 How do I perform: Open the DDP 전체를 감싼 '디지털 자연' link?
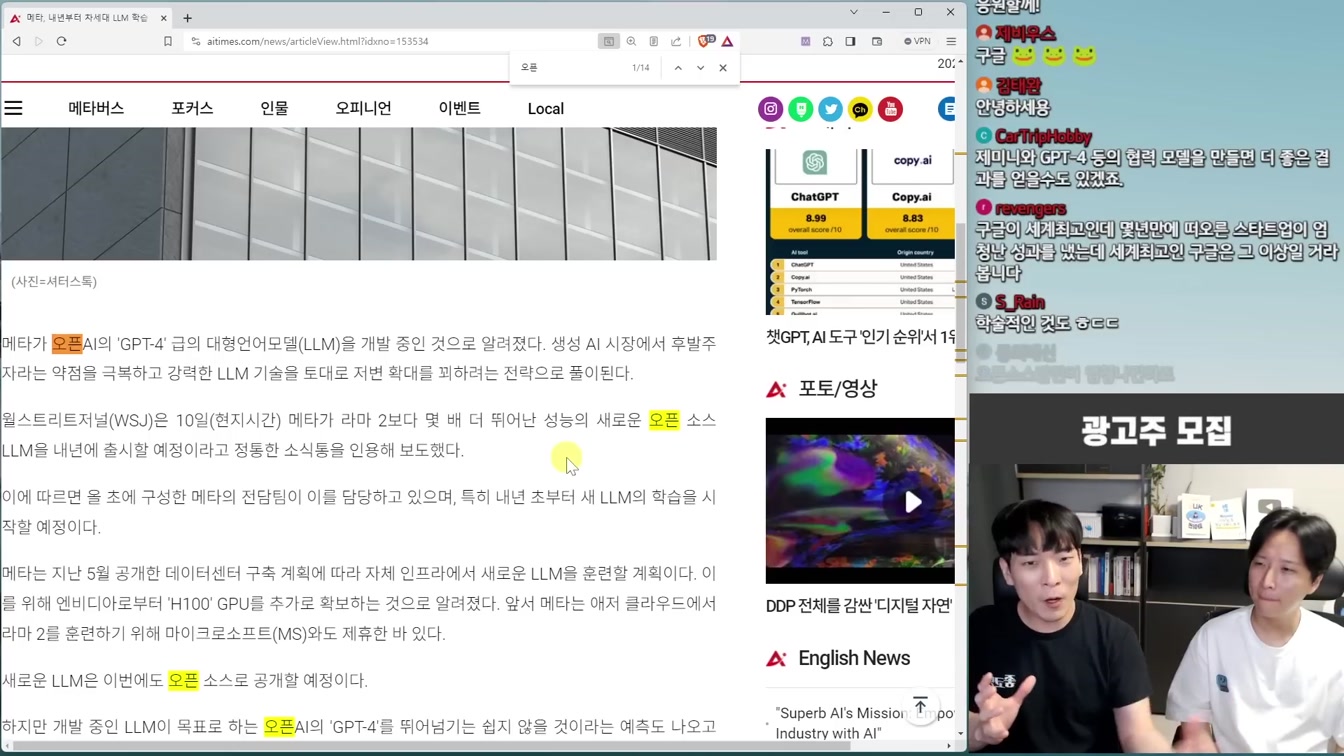[x=859, y=606]
